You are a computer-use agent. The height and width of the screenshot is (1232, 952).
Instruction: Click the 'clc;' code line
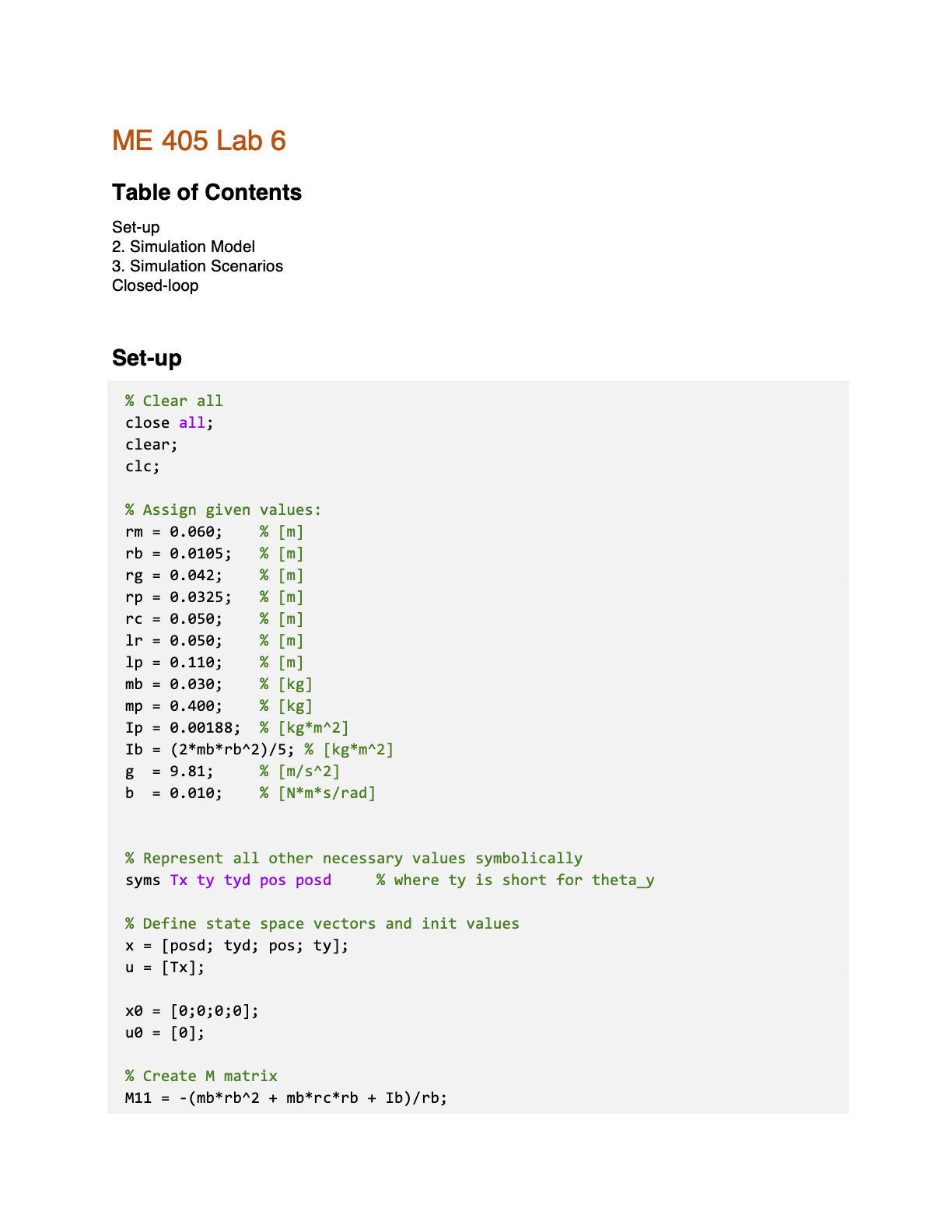pos(142,466)
